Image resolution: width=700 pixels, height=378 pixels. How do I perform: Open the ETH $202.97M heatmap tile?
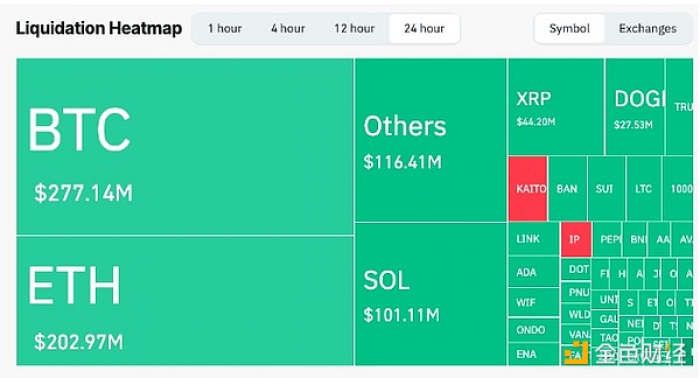click(x=185, y=301)
